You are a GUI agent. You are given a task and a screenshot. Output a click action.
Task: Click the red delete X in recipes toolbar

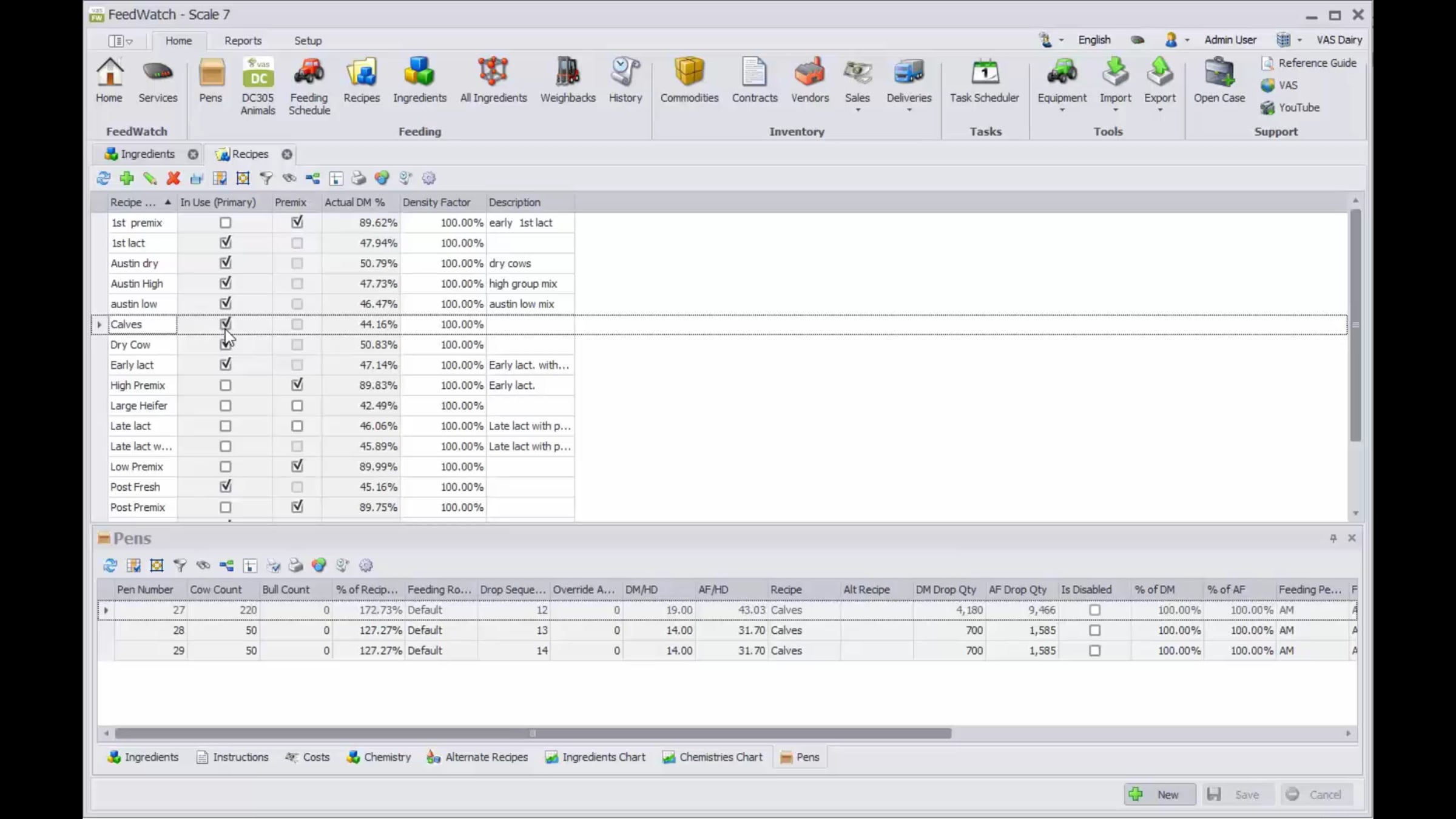pyautogui.click(x=174, y=178)
